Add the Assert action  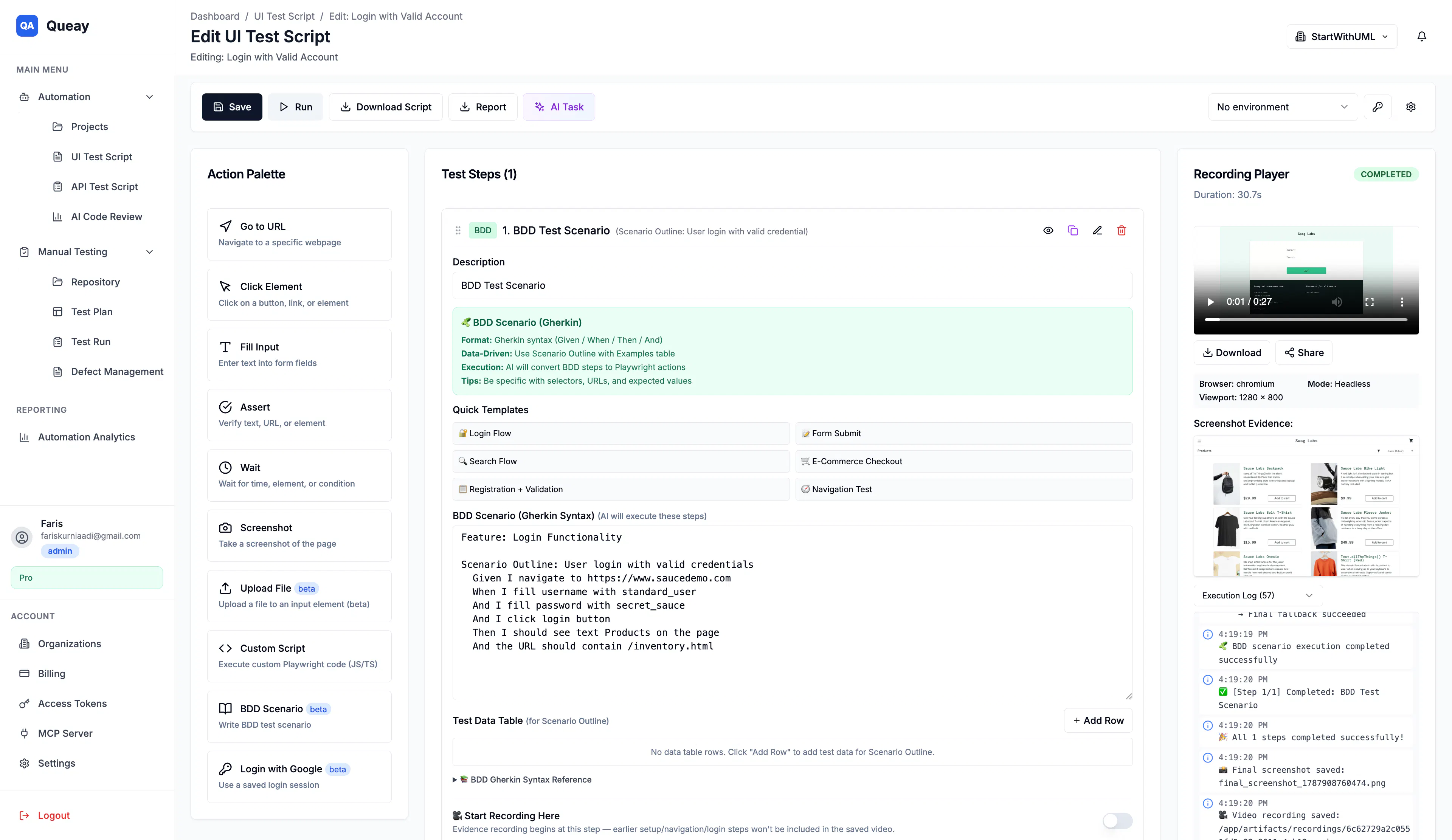coord(299,415)
